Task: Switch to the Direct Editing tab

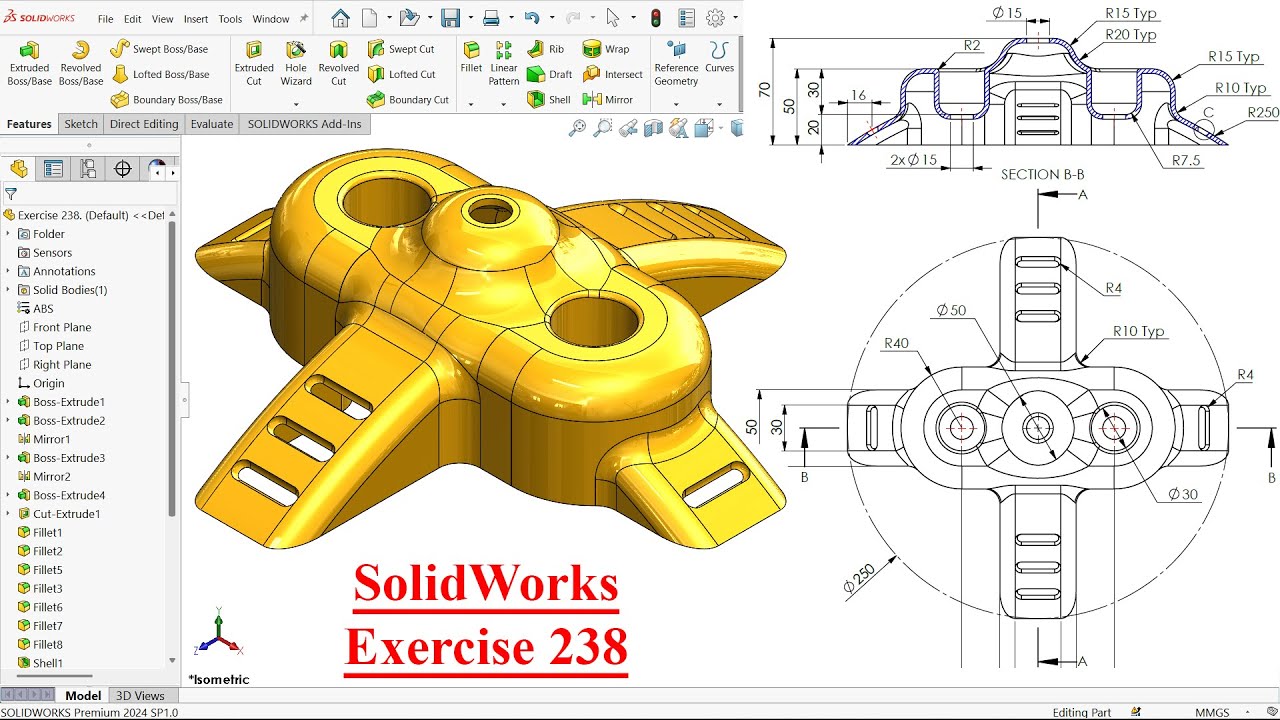Action: tap(144, 124)
